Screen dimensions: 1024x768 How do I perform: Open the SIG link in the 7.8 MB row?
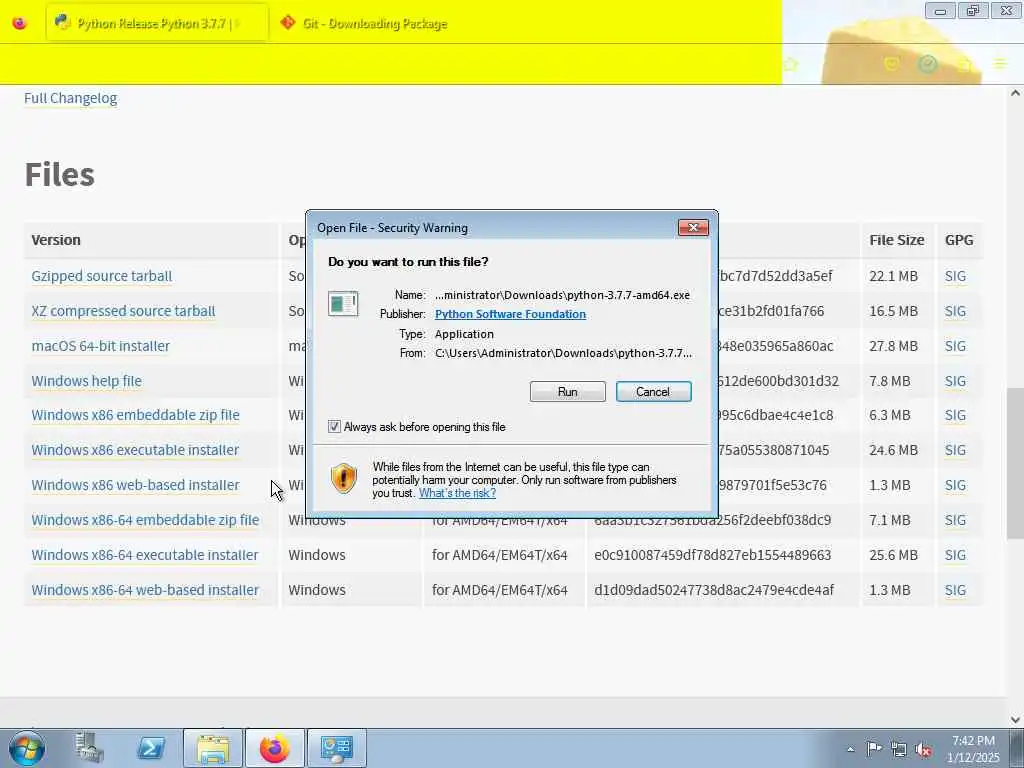tap(955, 381)
